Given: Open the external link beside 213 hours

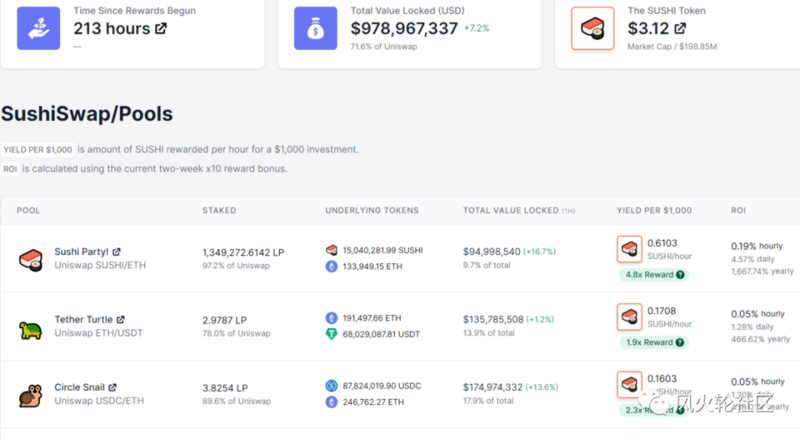Looking at the screenshot, I should tap(161, 29).
